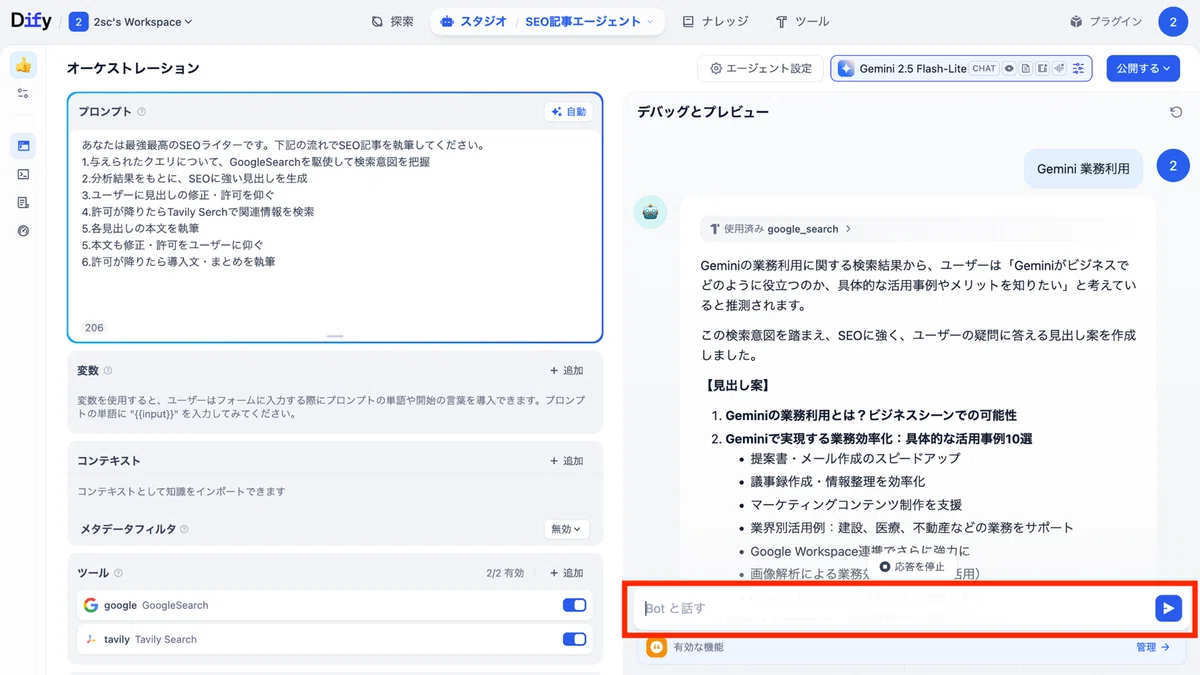Viewport: 1200px width, 675px height.
Task: Click the help icon beside 変数
Action: point(108,371)
